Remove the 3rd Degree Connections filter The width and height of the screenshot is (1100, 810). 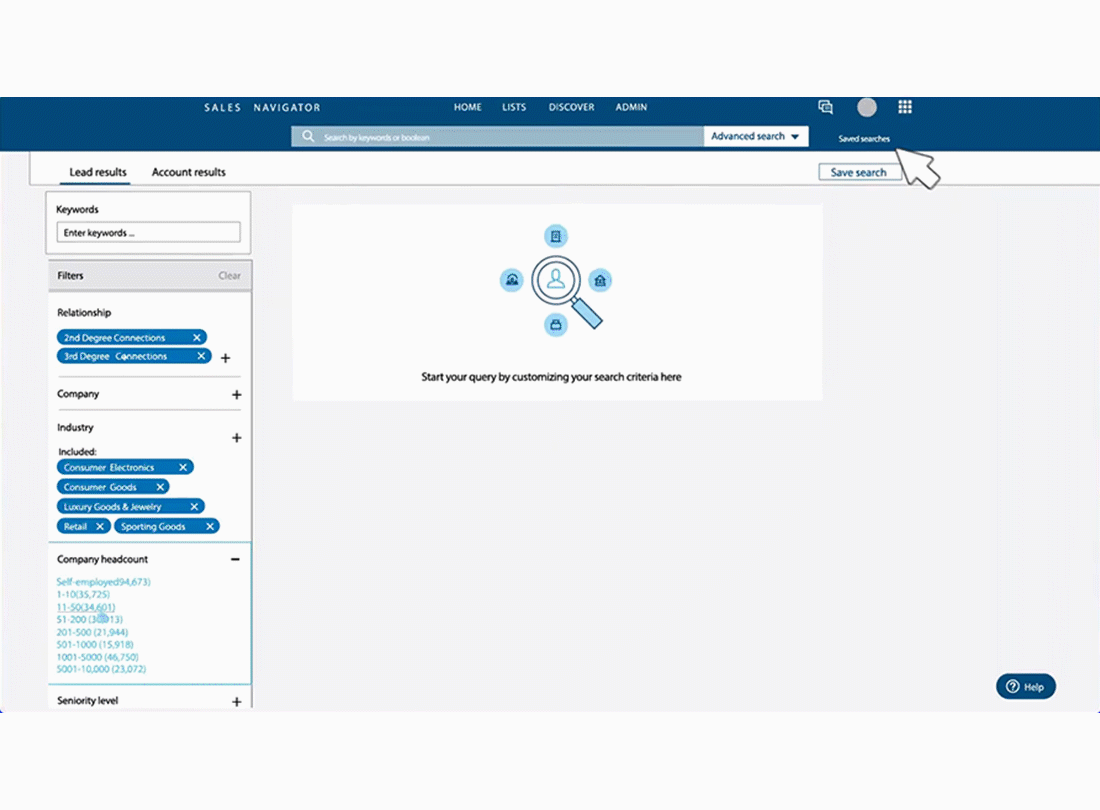[x=201, y=356]
